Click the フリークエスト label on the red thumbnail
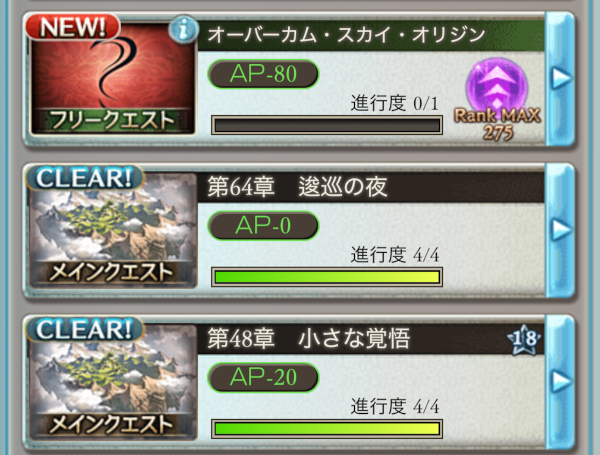Viewport: 600px width, 455px height. click(x=113, y=120)
